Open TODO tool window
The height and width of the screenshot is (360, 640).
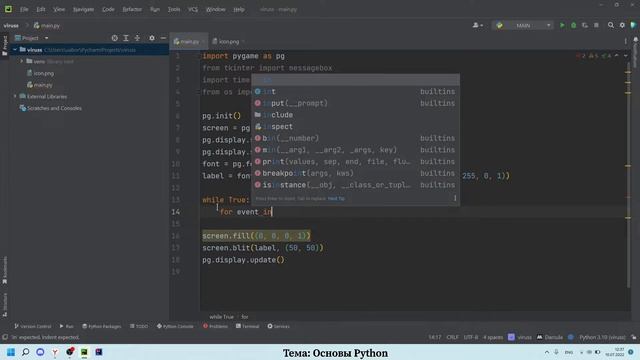click(x=139, y=327)
